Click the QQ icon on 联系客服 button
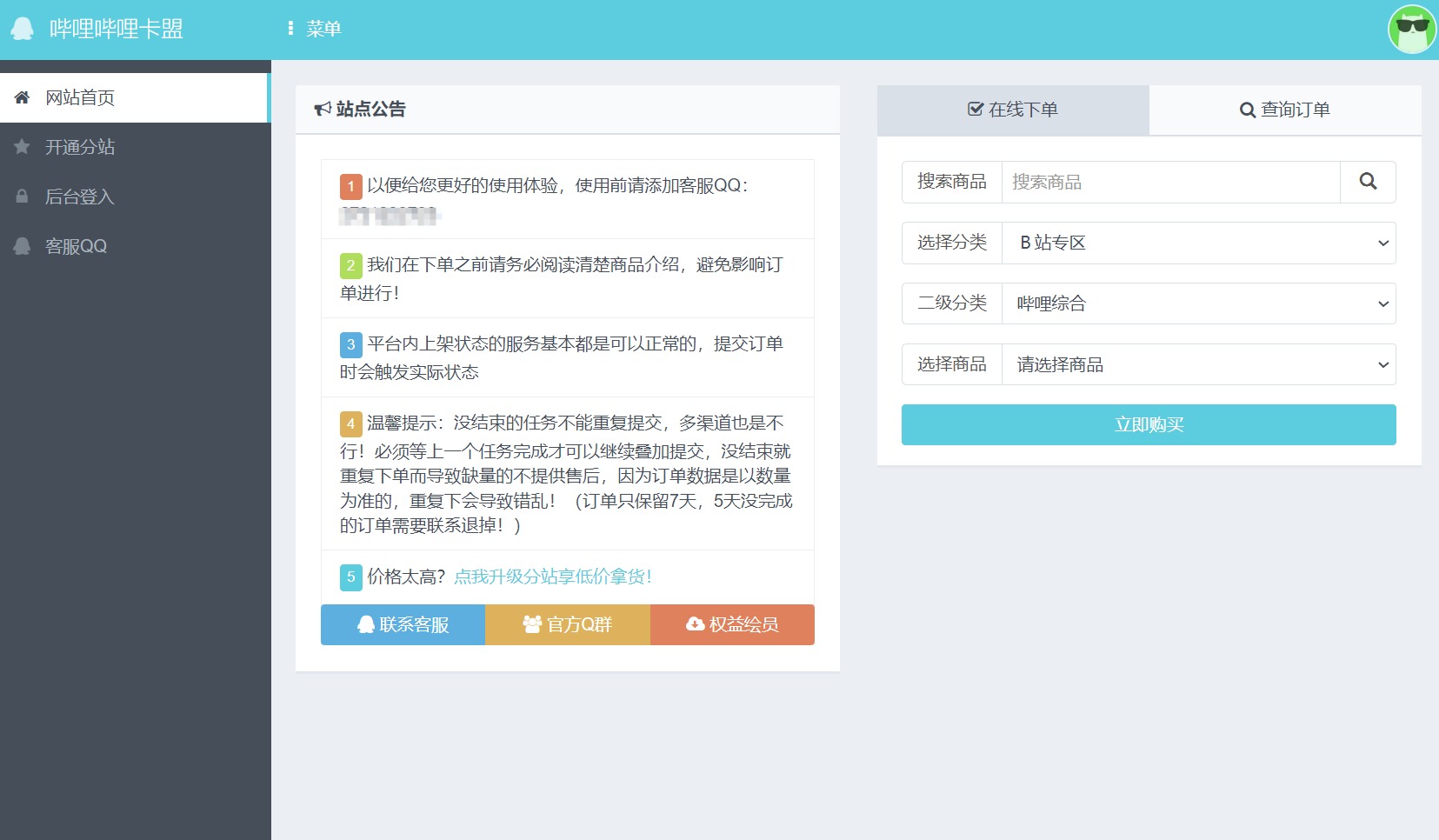 (x=366, y=623)
